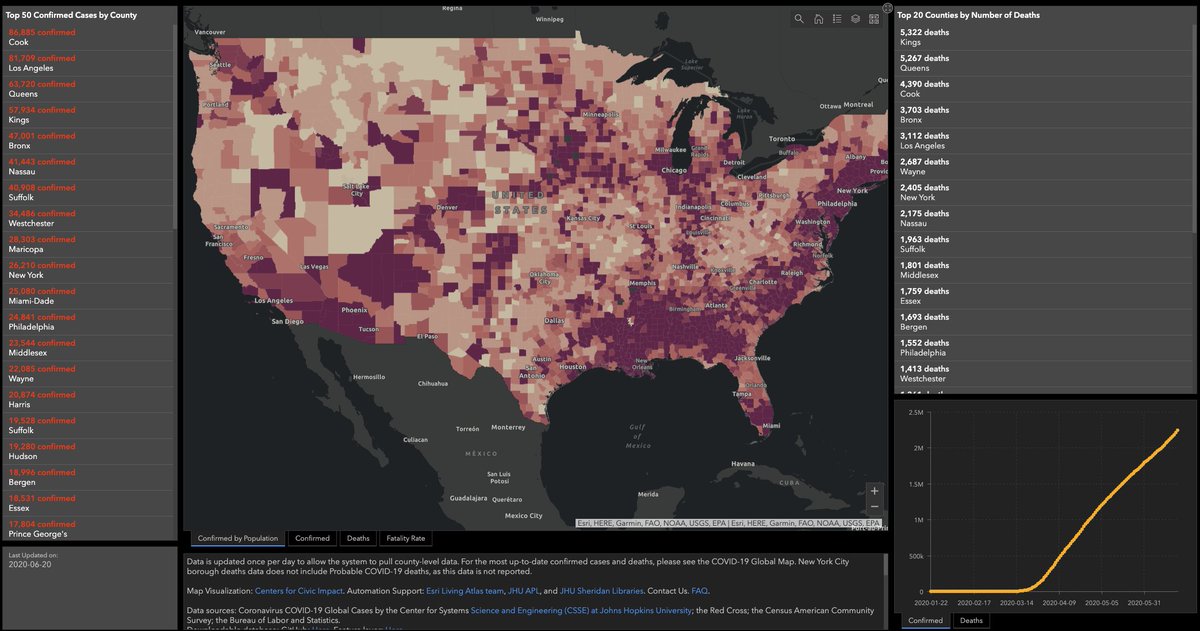1200x631 pixels.
Task: Switch to Confirmed by Population tab
Action: pos(238,538)
